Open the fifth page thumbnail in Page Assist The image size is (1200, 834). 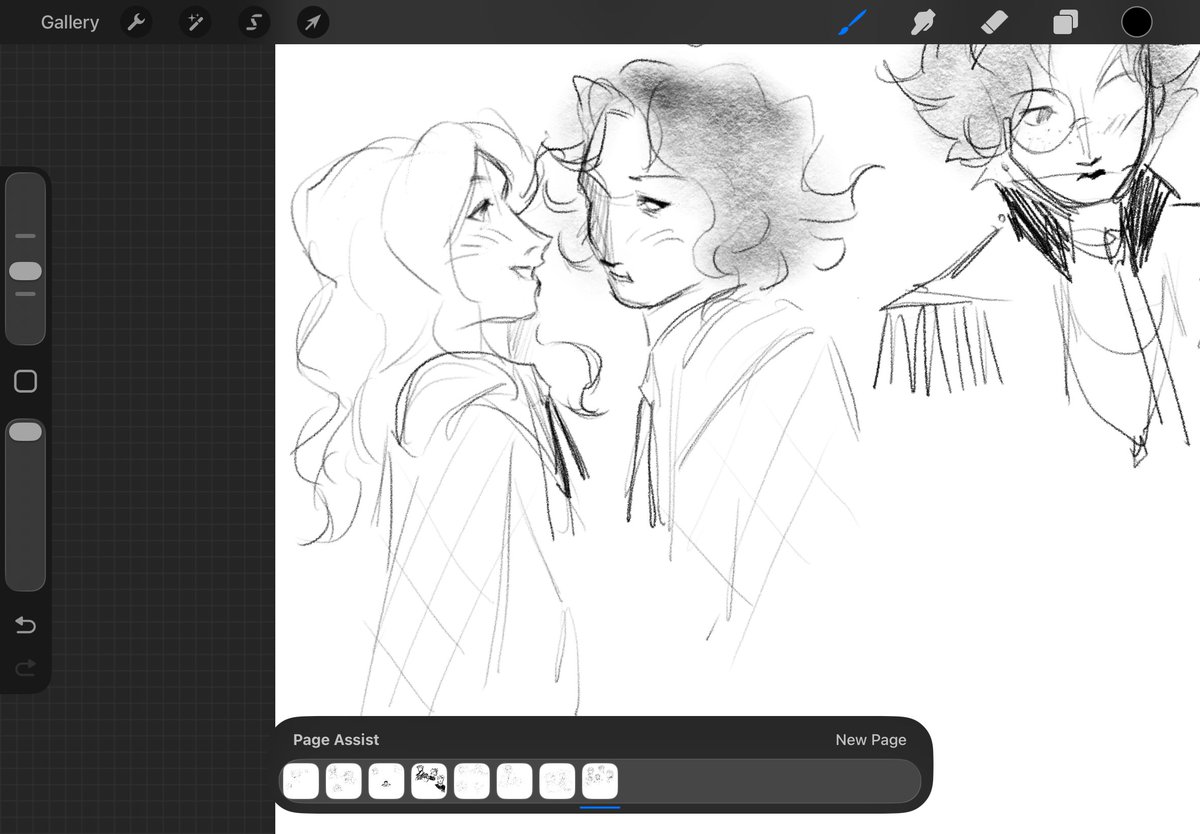[x=472, y=781]
